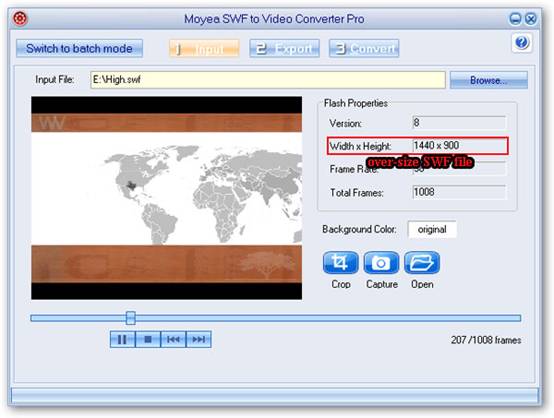
Task: Click the Width x Height value 1440 x 900
Action: click(x=459, y=145)
